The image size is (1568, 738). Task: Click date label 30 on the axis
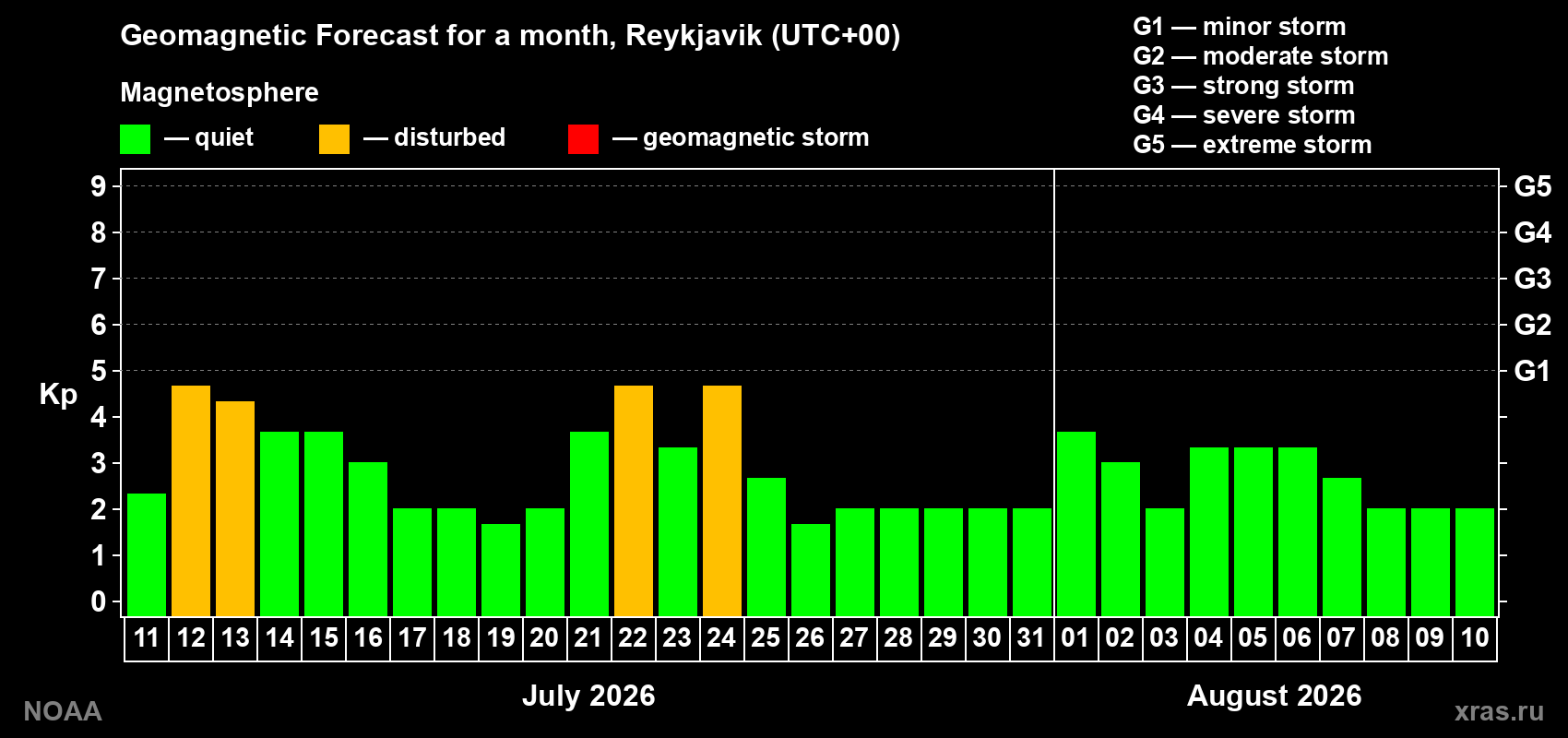[x=988, y=637]
